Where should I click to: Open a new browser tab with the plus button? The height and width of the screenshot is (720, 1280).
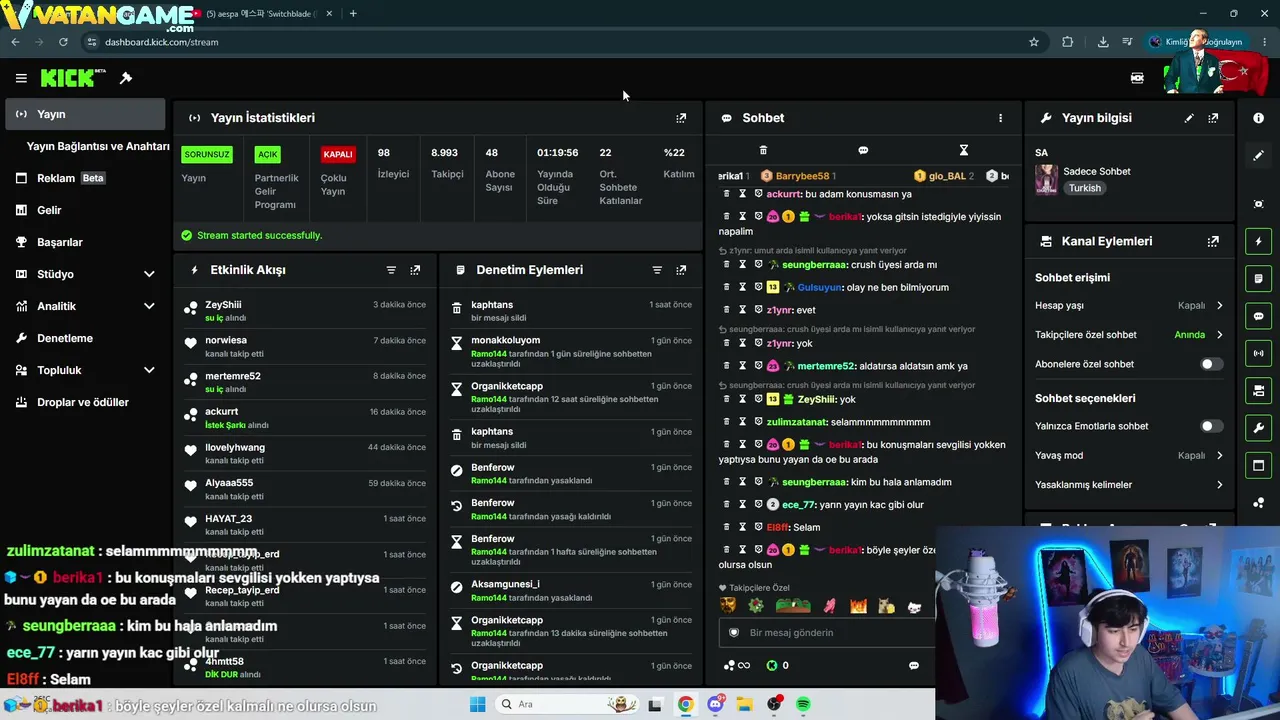point(353,14)
